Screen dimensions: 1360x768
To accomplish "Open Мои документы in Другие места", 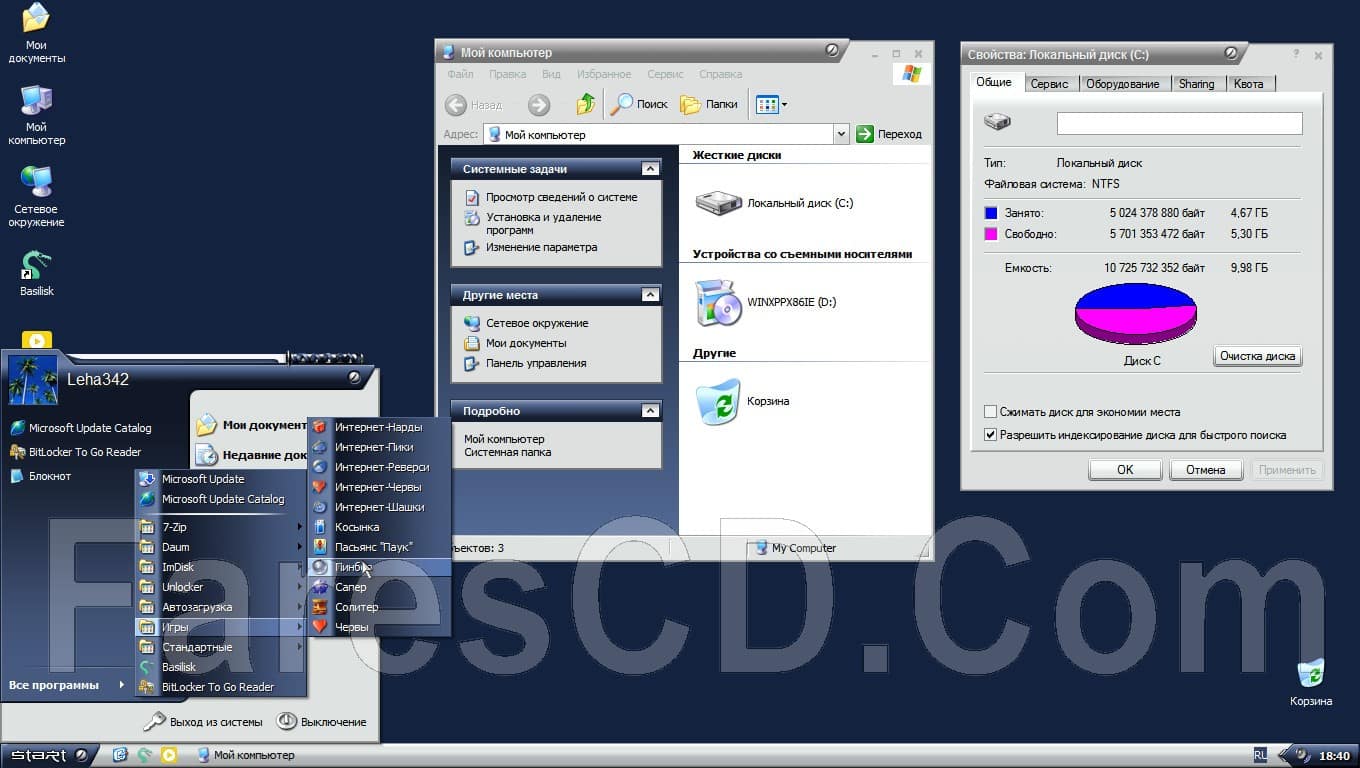I will (x=526, y=343).
